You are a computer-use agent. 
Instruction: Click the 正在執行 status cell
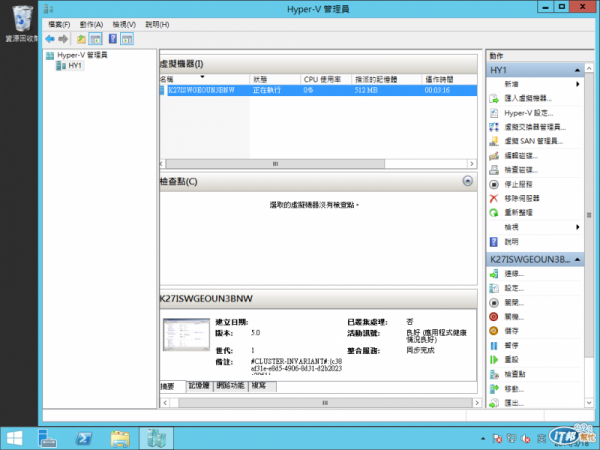pyautogui.click(x=267, y=90)
